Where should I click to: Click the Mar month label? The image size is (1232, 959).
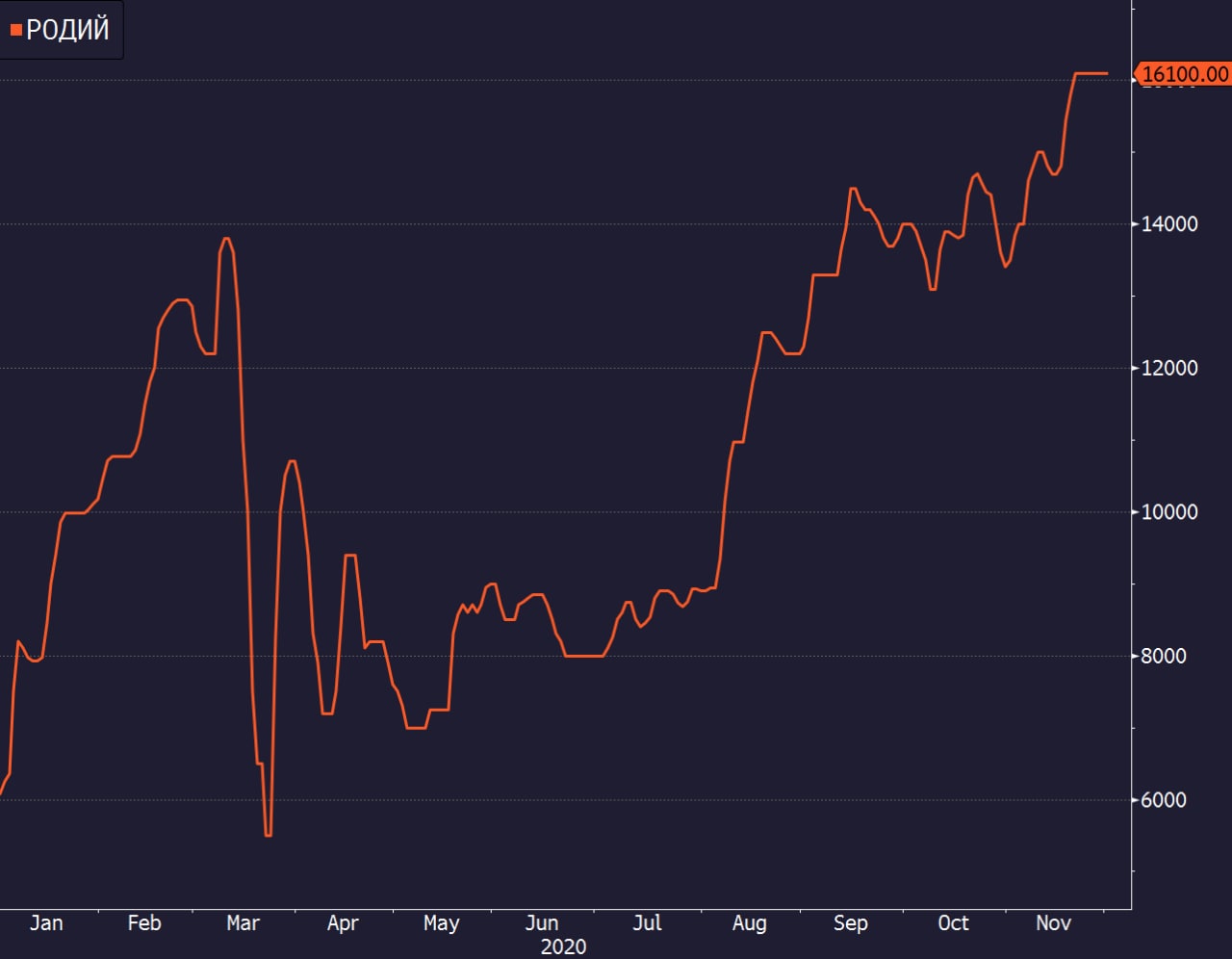tap(243, 923)
